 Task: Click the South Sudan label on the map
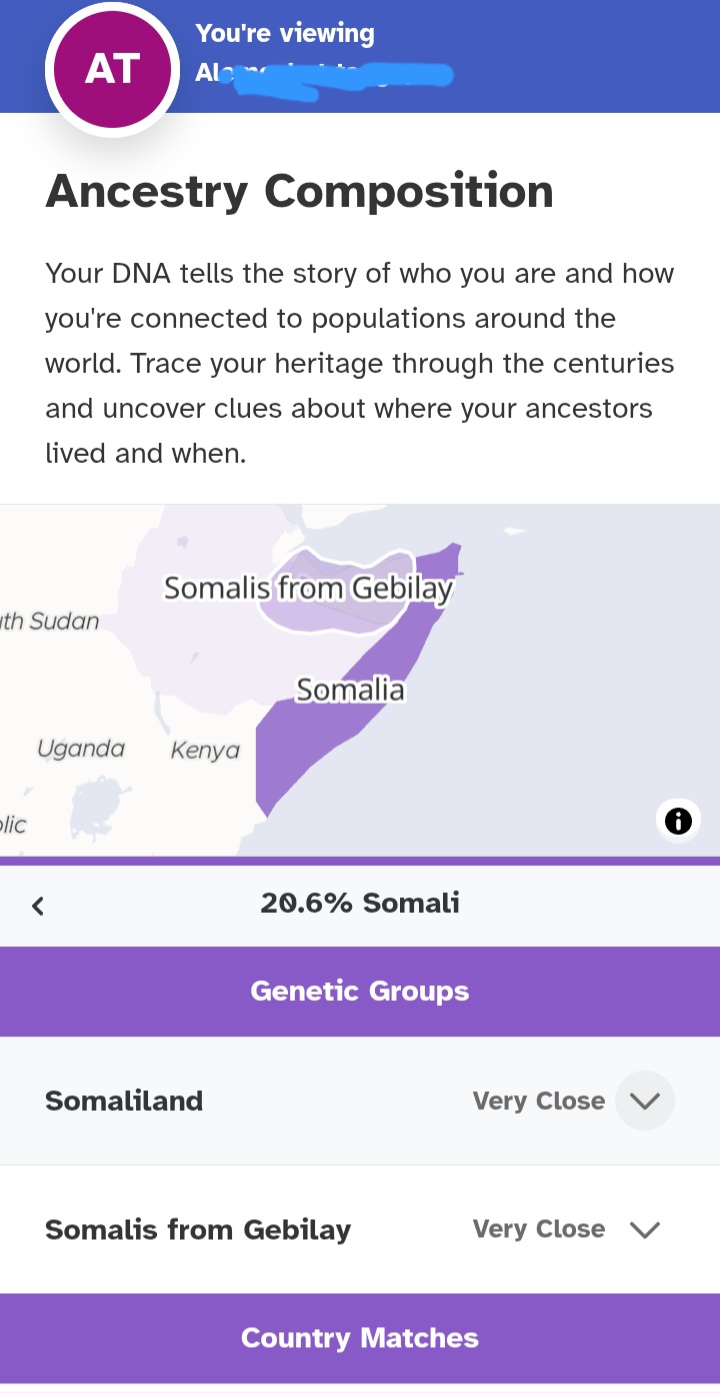pos(50,621)
